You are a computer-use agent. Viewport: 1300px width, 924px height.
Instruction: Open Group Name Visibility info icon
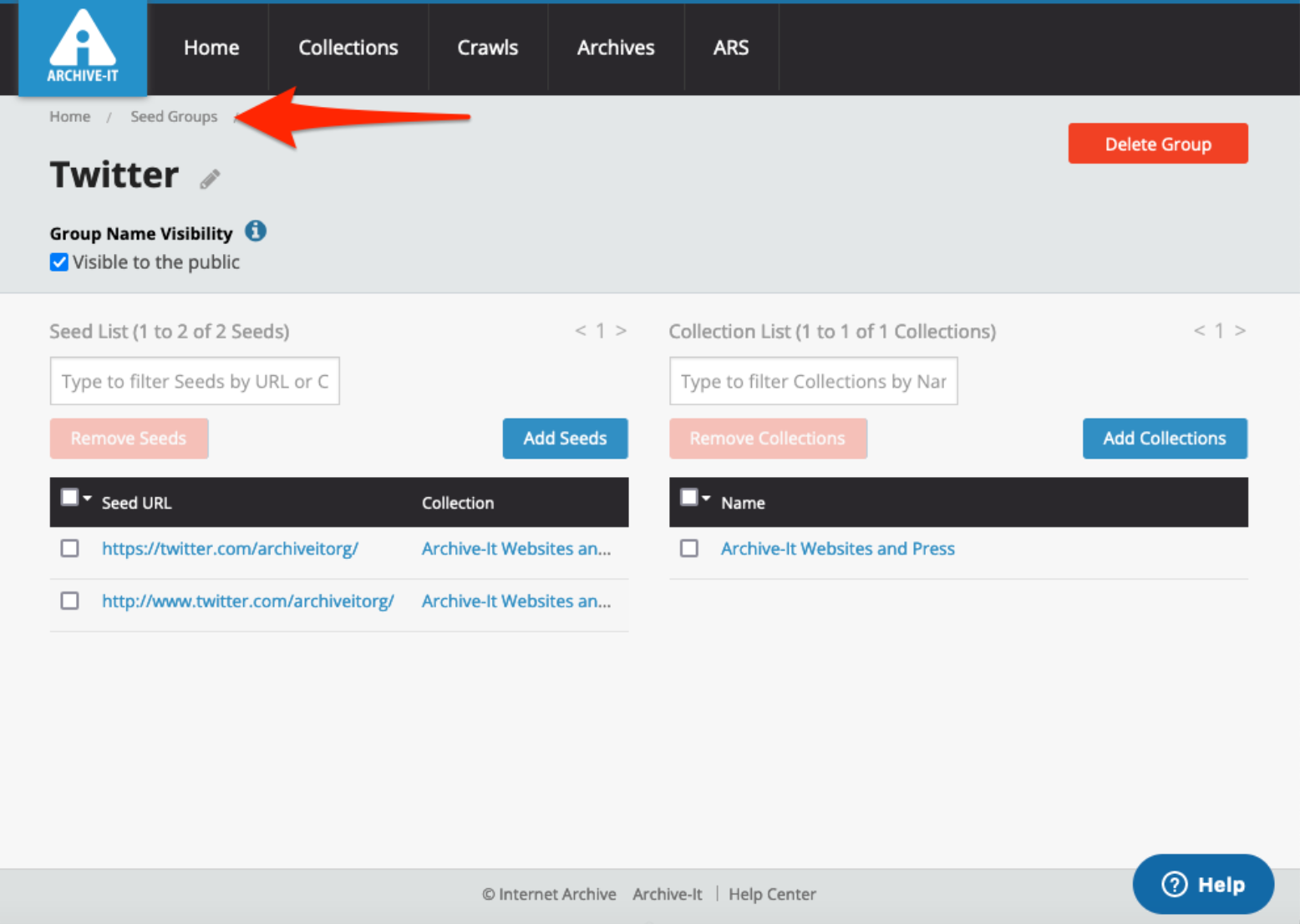pos(256,231)
